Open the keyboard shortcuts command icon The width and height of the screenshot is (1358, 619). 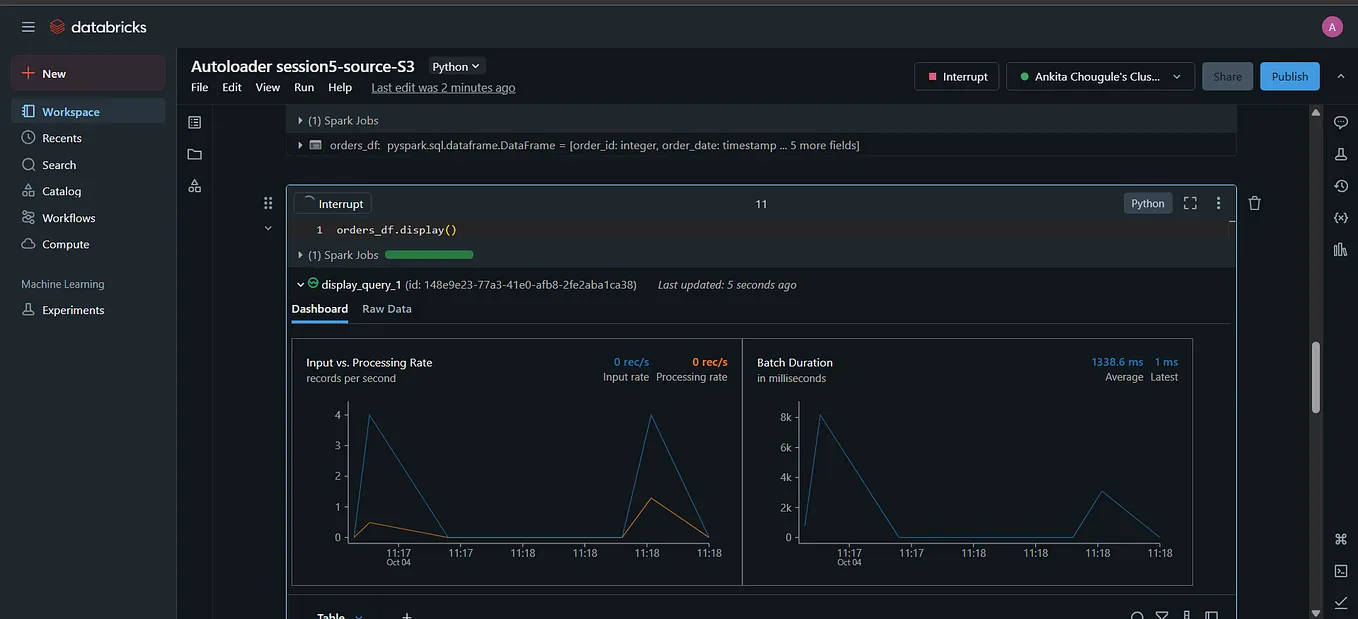(x=1340, y=538)
